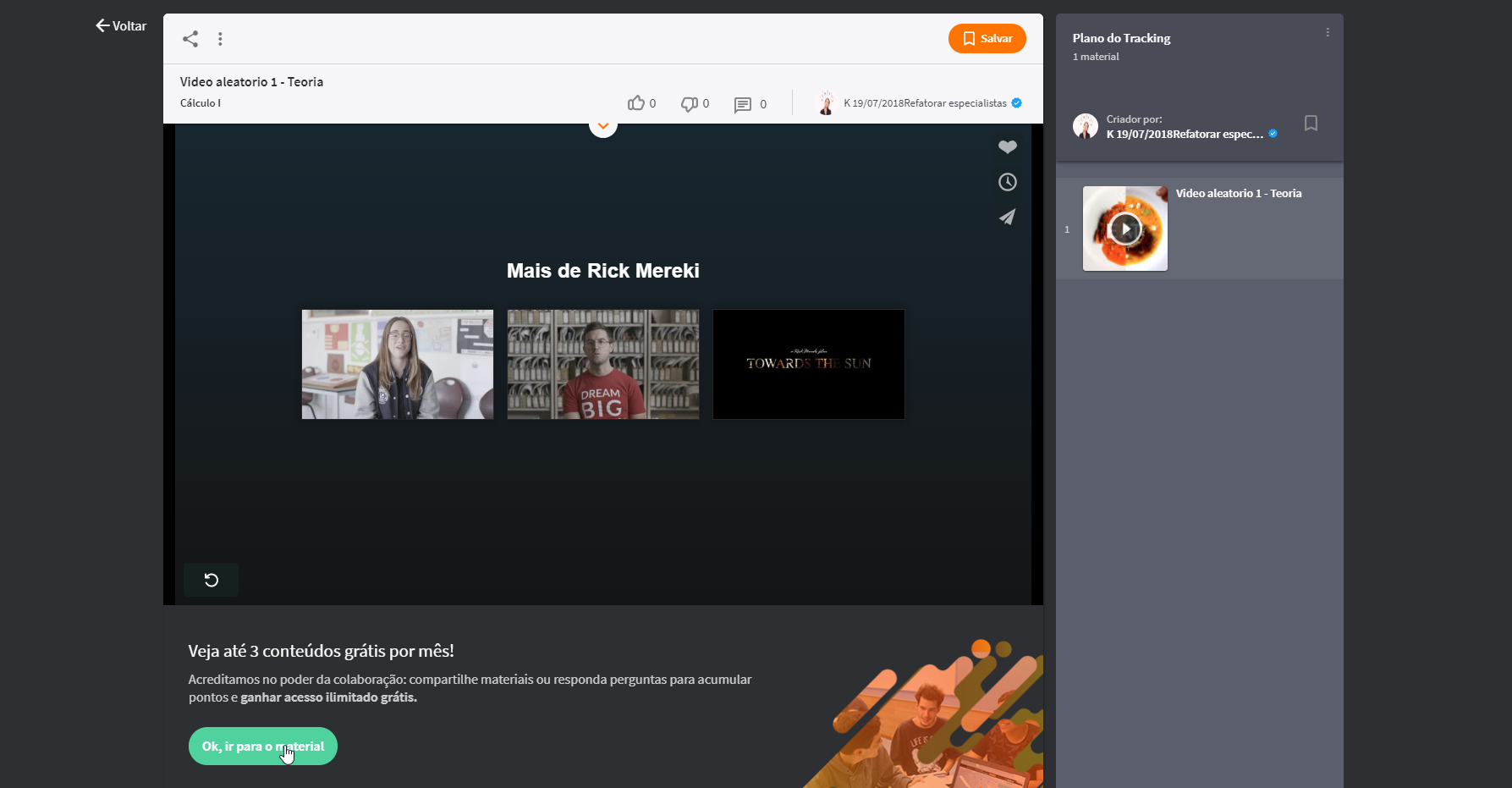Image resolution: width=1512 pixels, height=788 pixels.
Task: Select Video aleatorio 1 - Teoria playlist title
Action: point(1239,194)
